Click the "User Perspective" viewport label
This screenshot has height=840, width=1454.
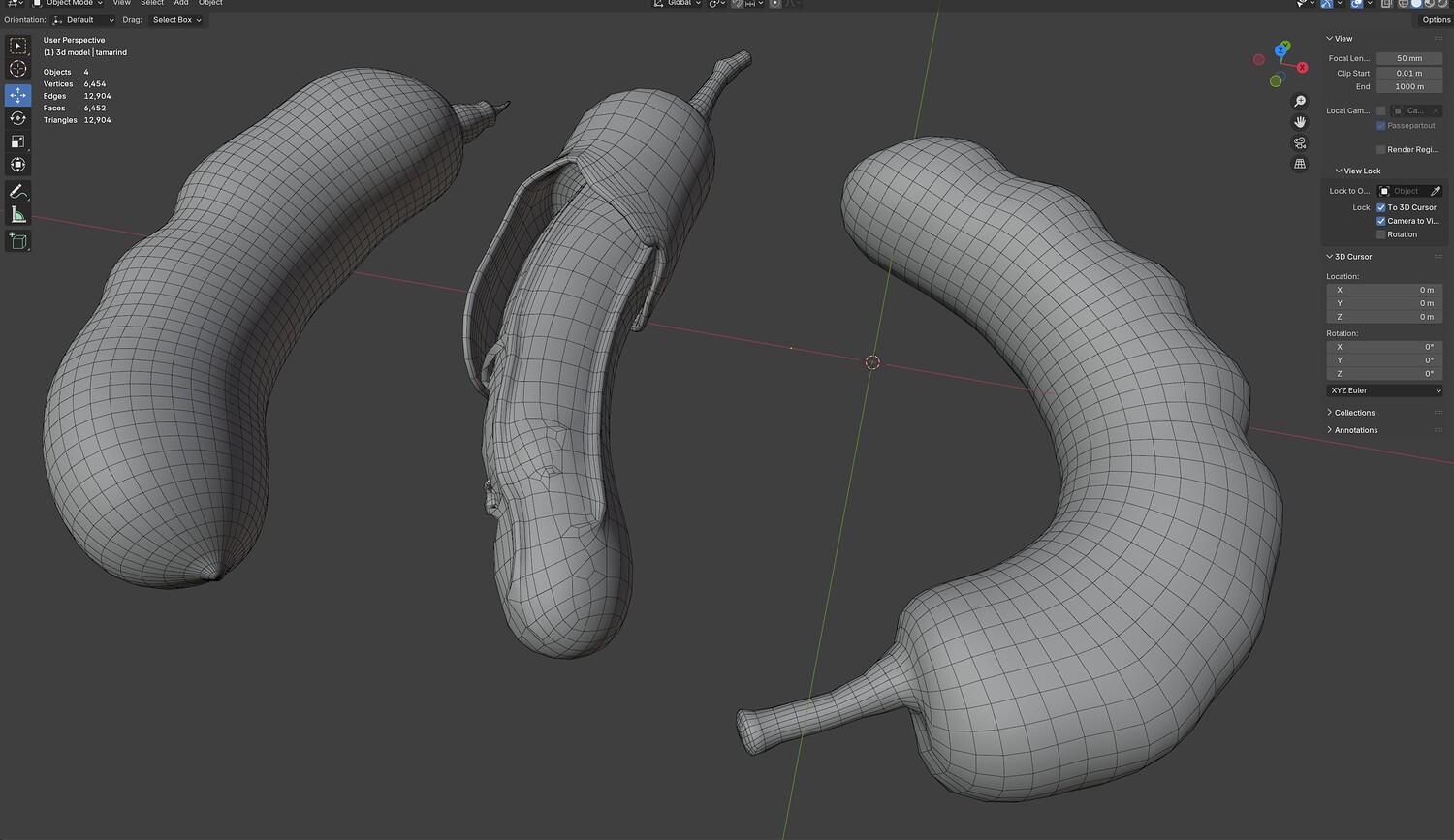pyautogui.click(x=74, y=40)
